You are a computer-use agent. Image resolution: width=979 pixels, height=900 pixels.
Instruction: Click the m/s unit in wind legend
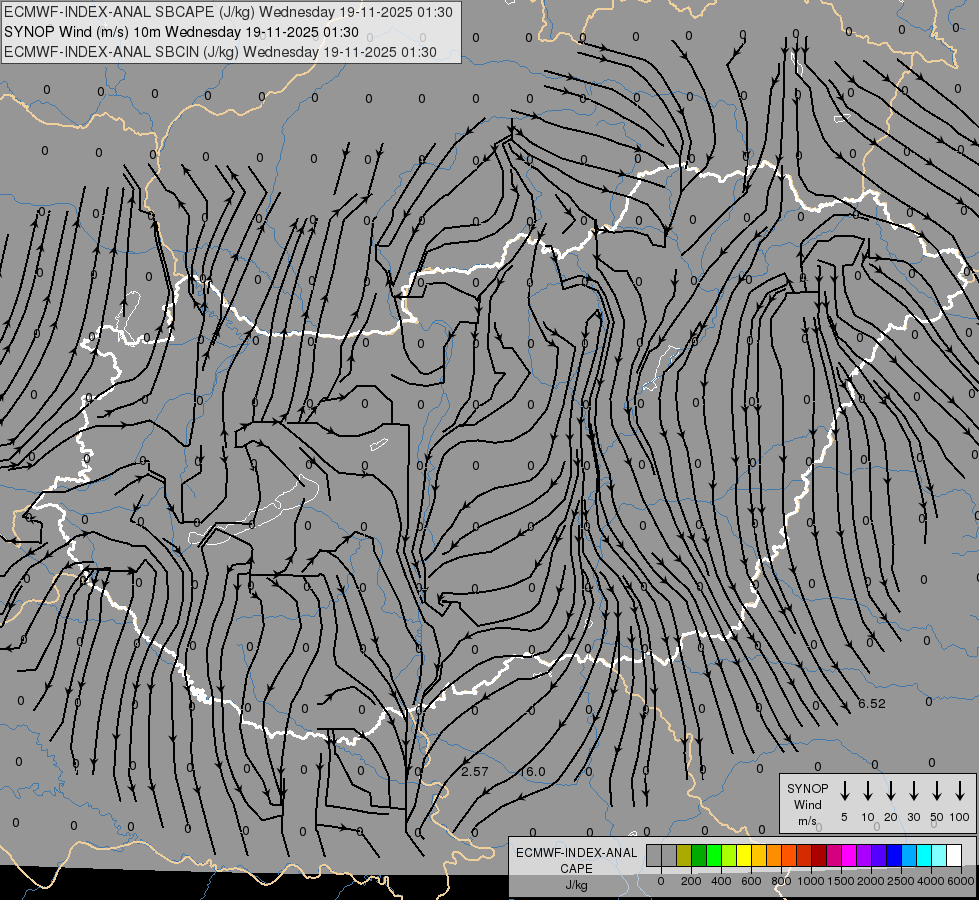[x=807, y=821]
